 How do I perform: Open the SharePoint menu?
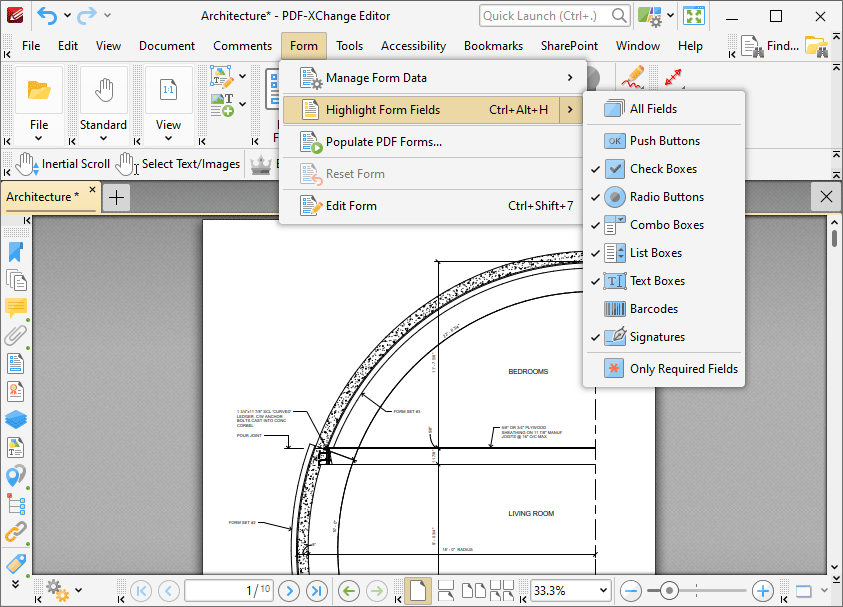569,46
